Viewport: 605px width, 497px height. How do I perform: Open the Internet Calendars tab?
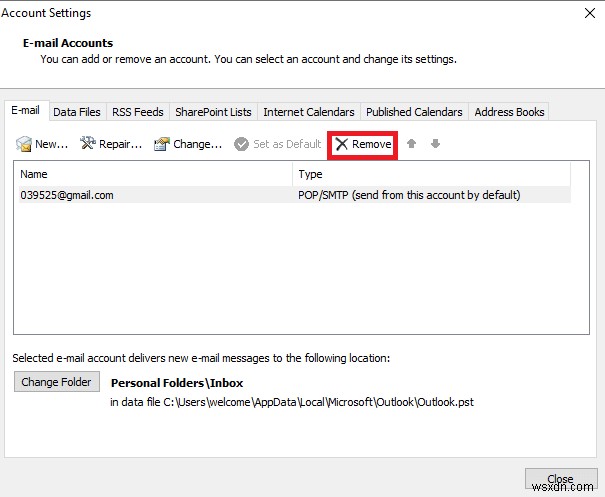pos(309,112)
